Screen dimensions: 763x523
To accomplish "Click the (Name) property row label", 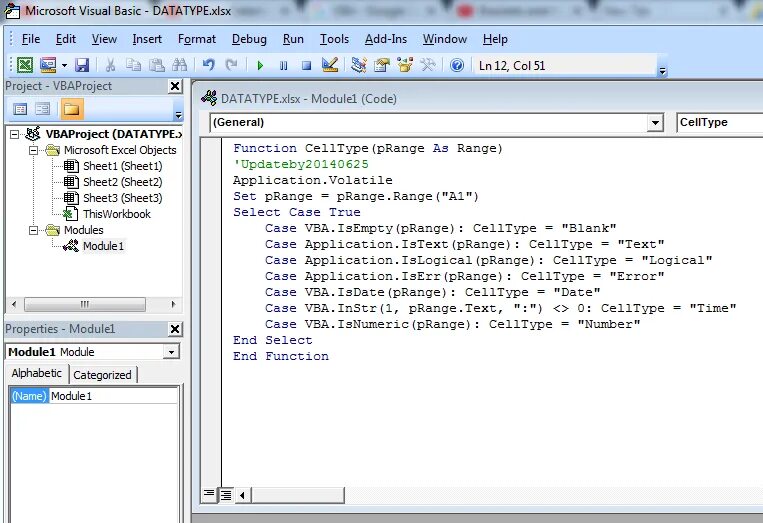I will pyautogui.click(x=29, y=396).
